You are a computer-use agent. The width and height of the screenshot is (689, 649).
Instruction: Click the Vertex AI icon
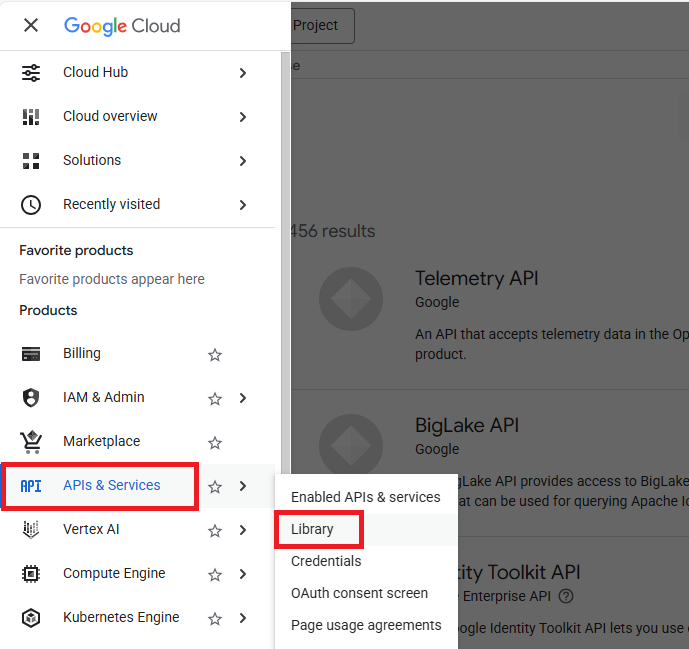(x=31, y=530)
